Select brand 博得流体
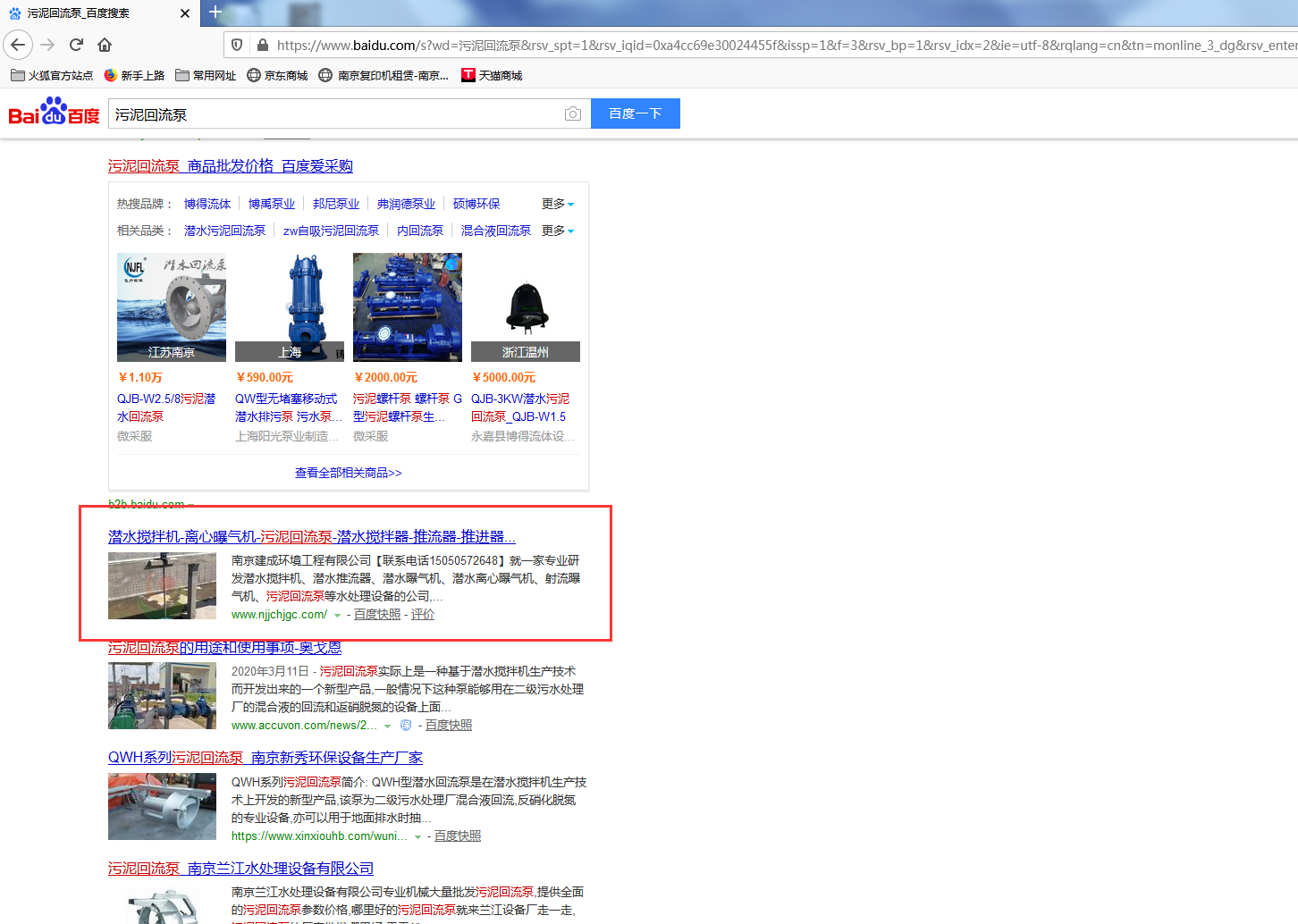Image resolution: width=1298 pixels, height=924 pixels. [207, 204]
